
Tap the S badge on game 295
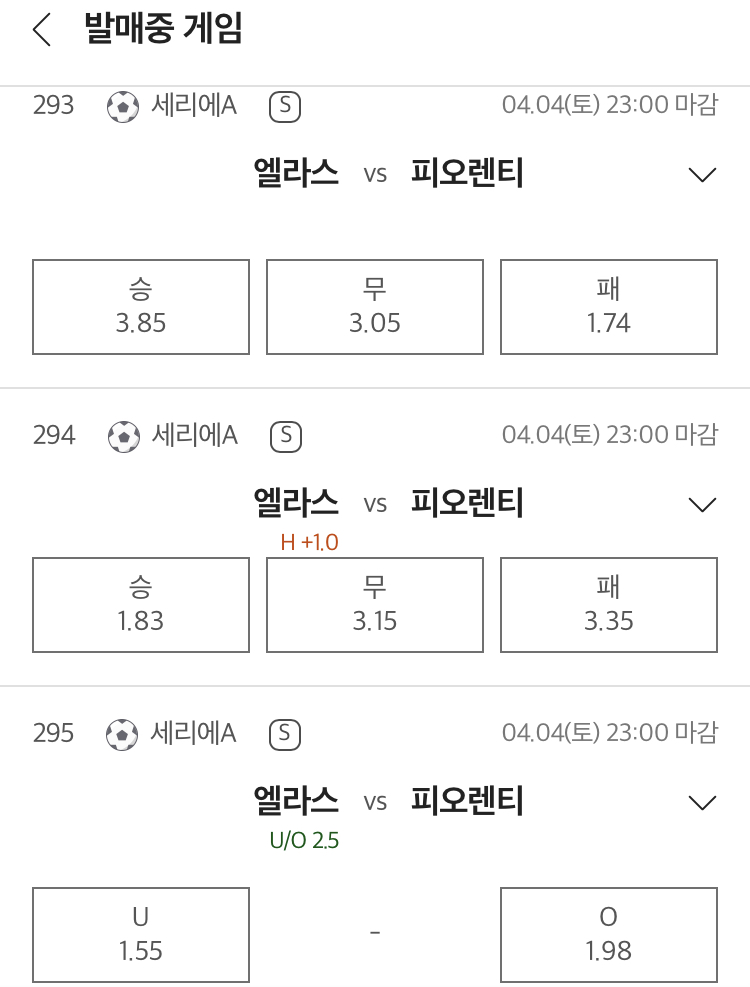point(285,734)
